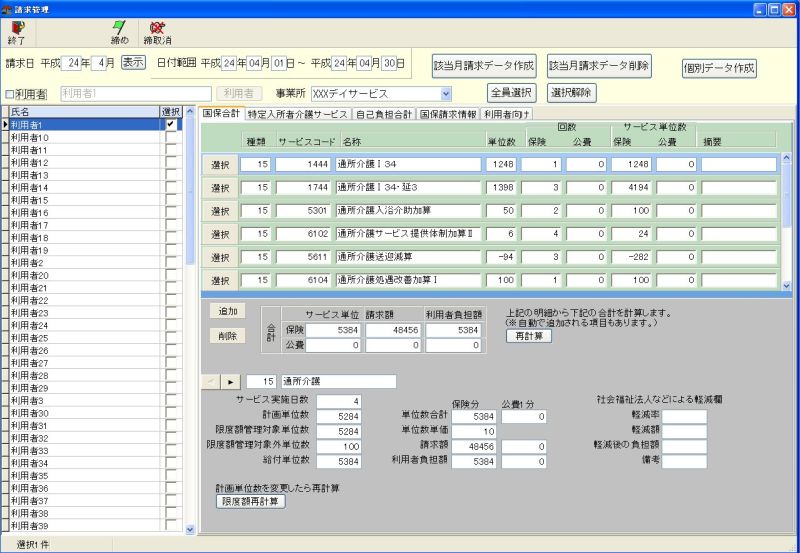
Task: Click the 利用者1 name search field
Action: [136, 94]
